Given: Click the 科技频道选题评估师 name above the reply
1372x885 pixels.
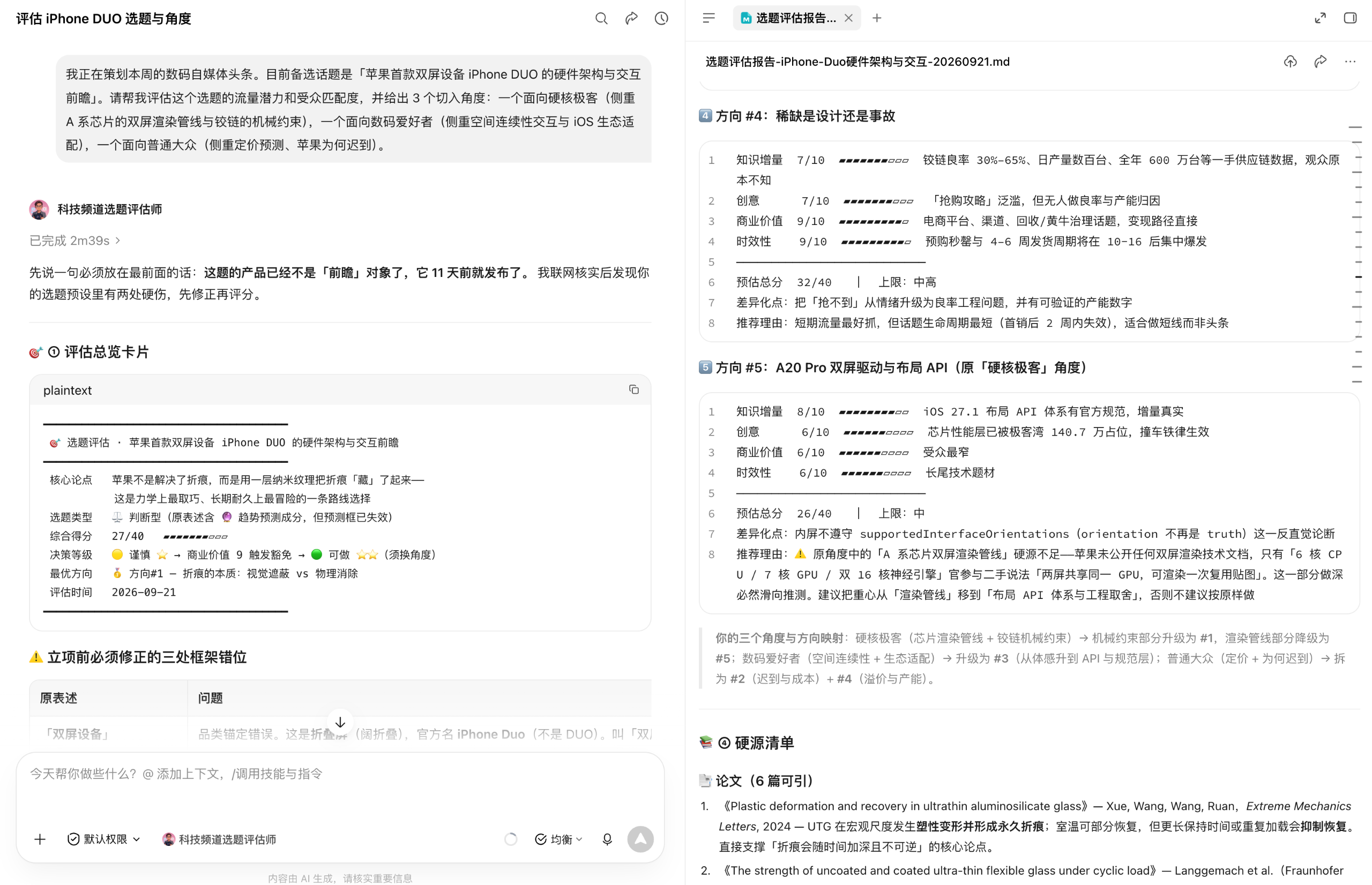Looking at the screenshot, I should [110, 209].
